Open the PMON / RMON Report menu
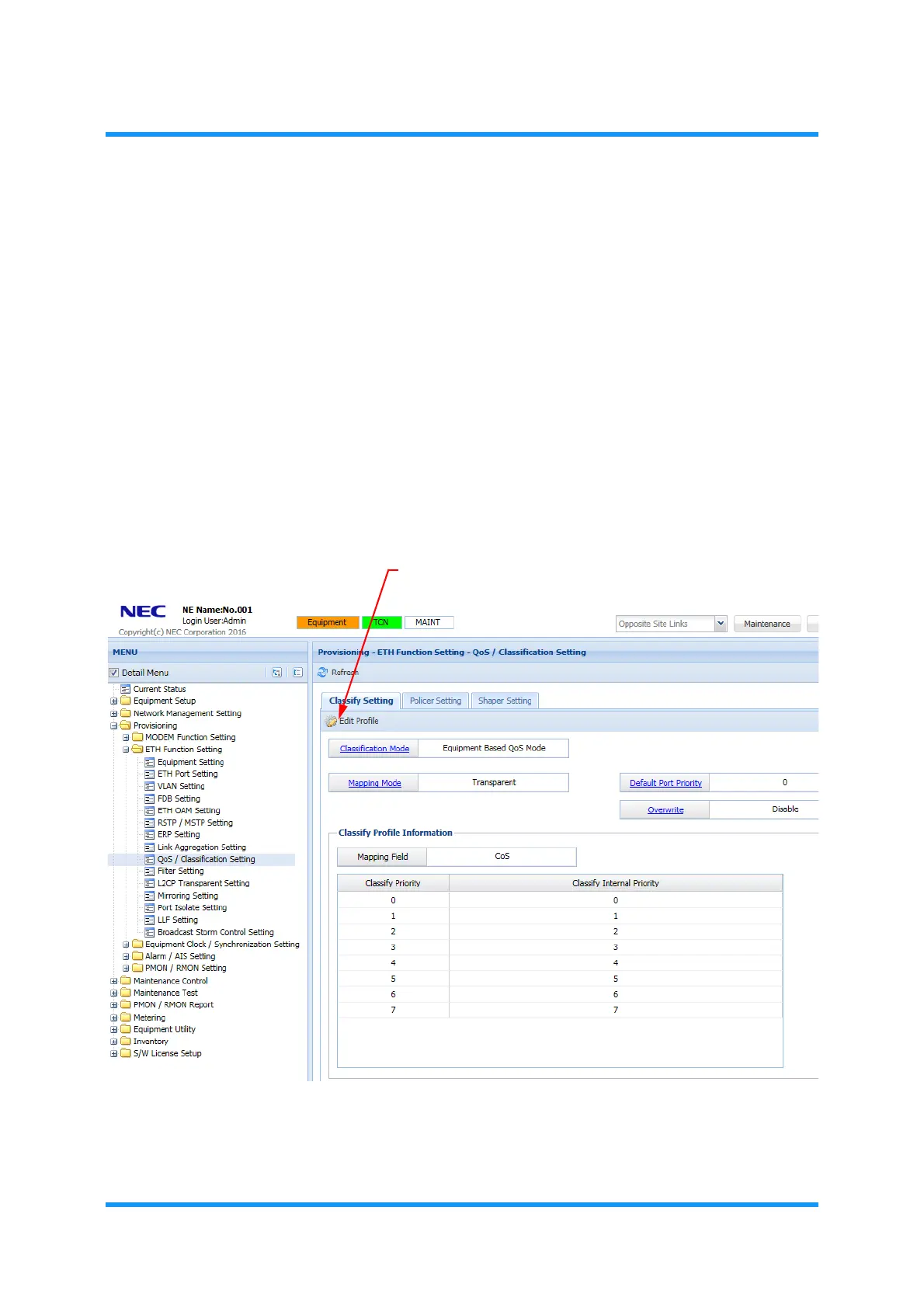 pyautogui.click(x=173, y=1005)
